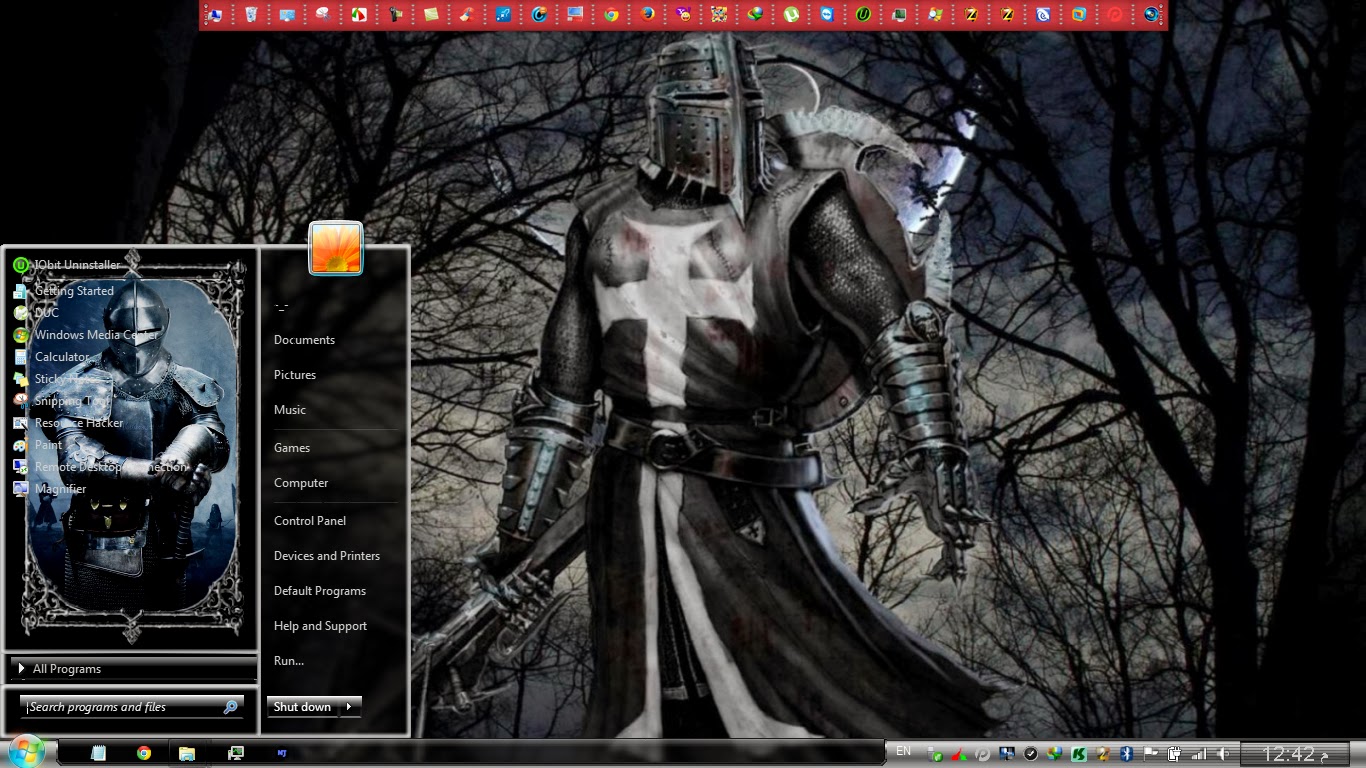This screenshot has width=1366, height=768.
Task: Launch TeamViewer from top dock
Action: pos(827,15)
